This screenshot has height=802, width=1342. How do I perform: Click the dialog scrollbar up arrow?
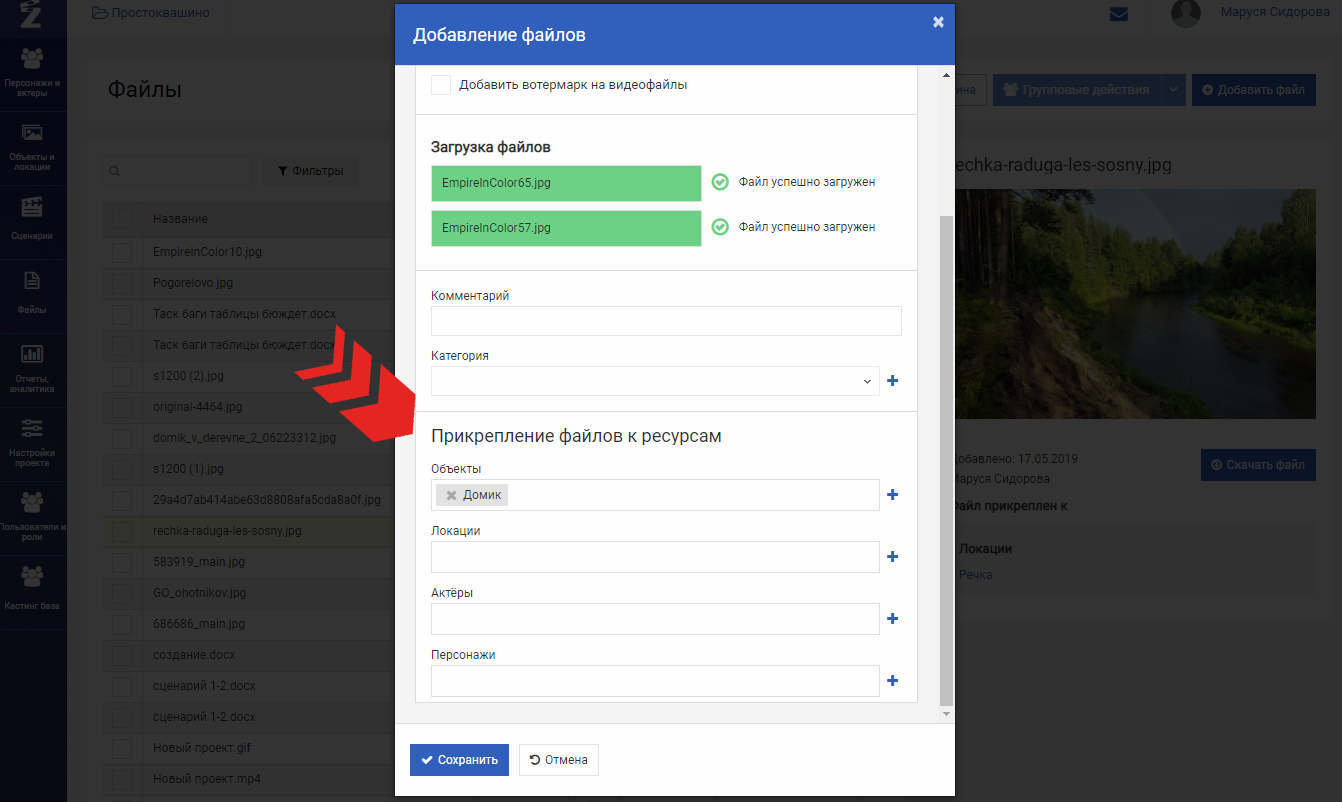(x=946, y=75)
